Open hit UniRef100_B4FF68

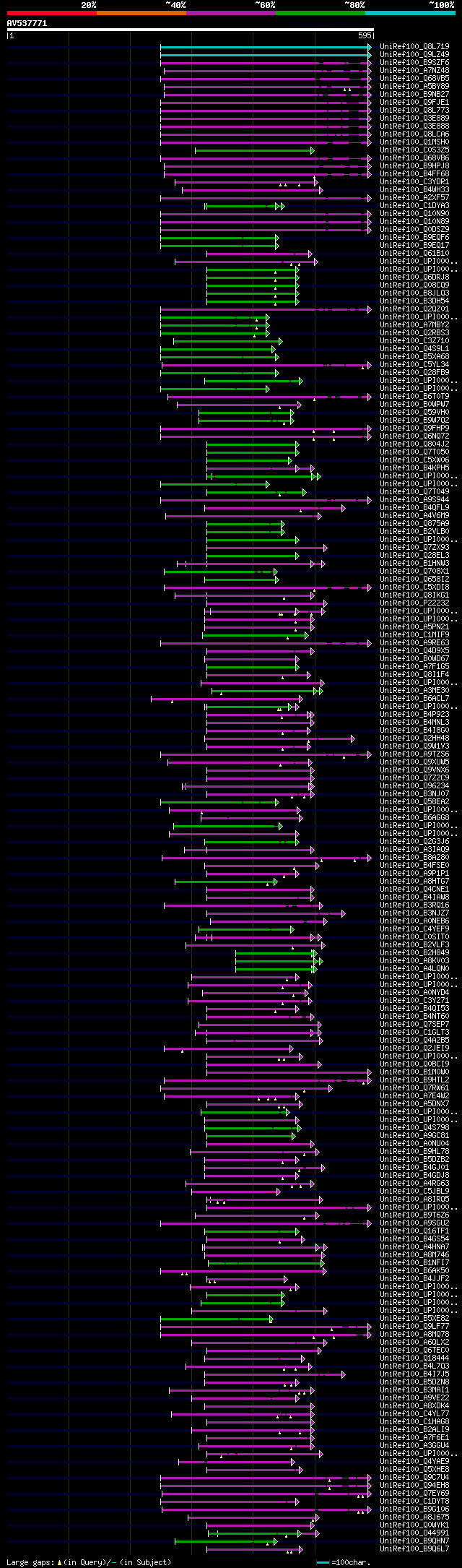(414, 174)
